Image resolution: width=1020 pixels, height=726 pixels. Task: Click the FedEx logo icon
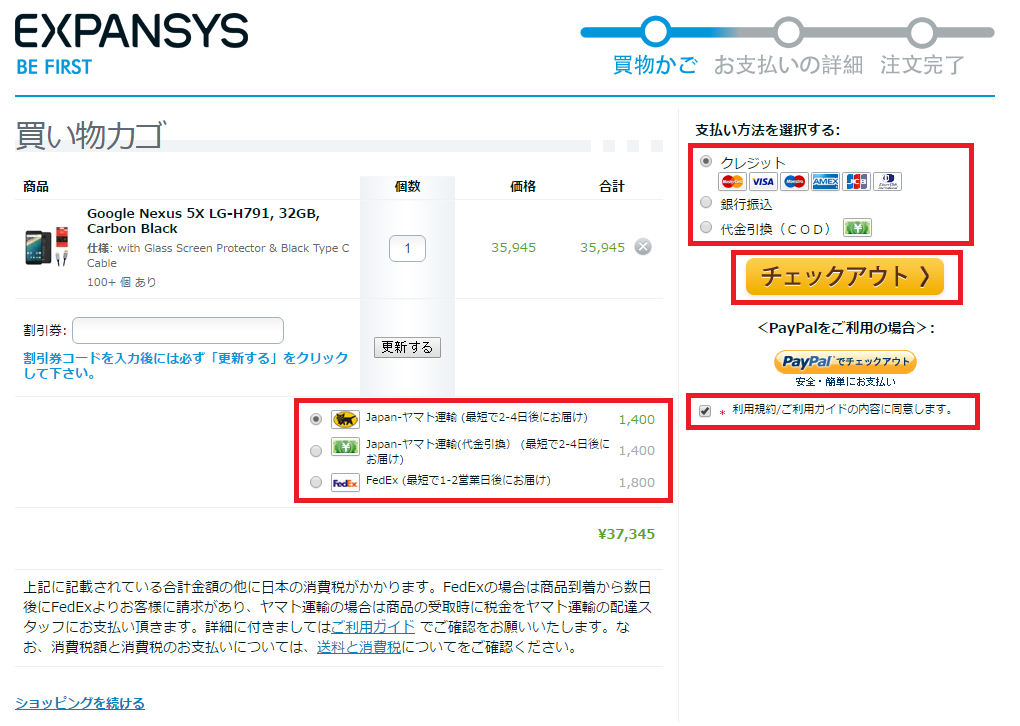click(x=345, y=483)
